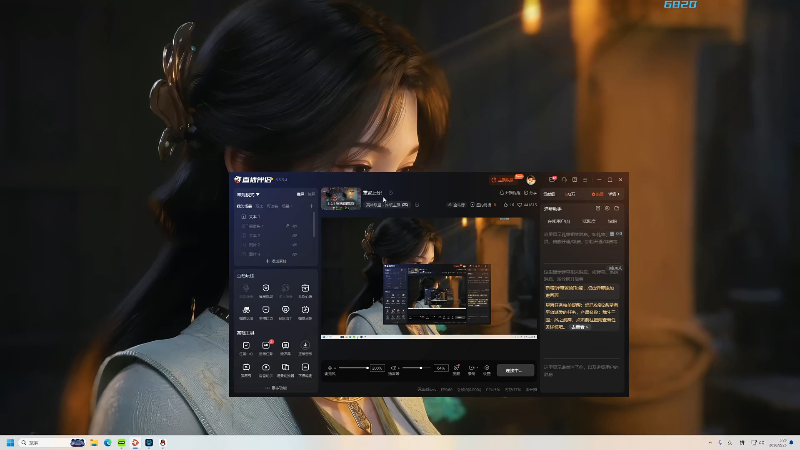Click the microphone icon in the bottom control bar
This screenshot has width=800, height=450.
330,368
